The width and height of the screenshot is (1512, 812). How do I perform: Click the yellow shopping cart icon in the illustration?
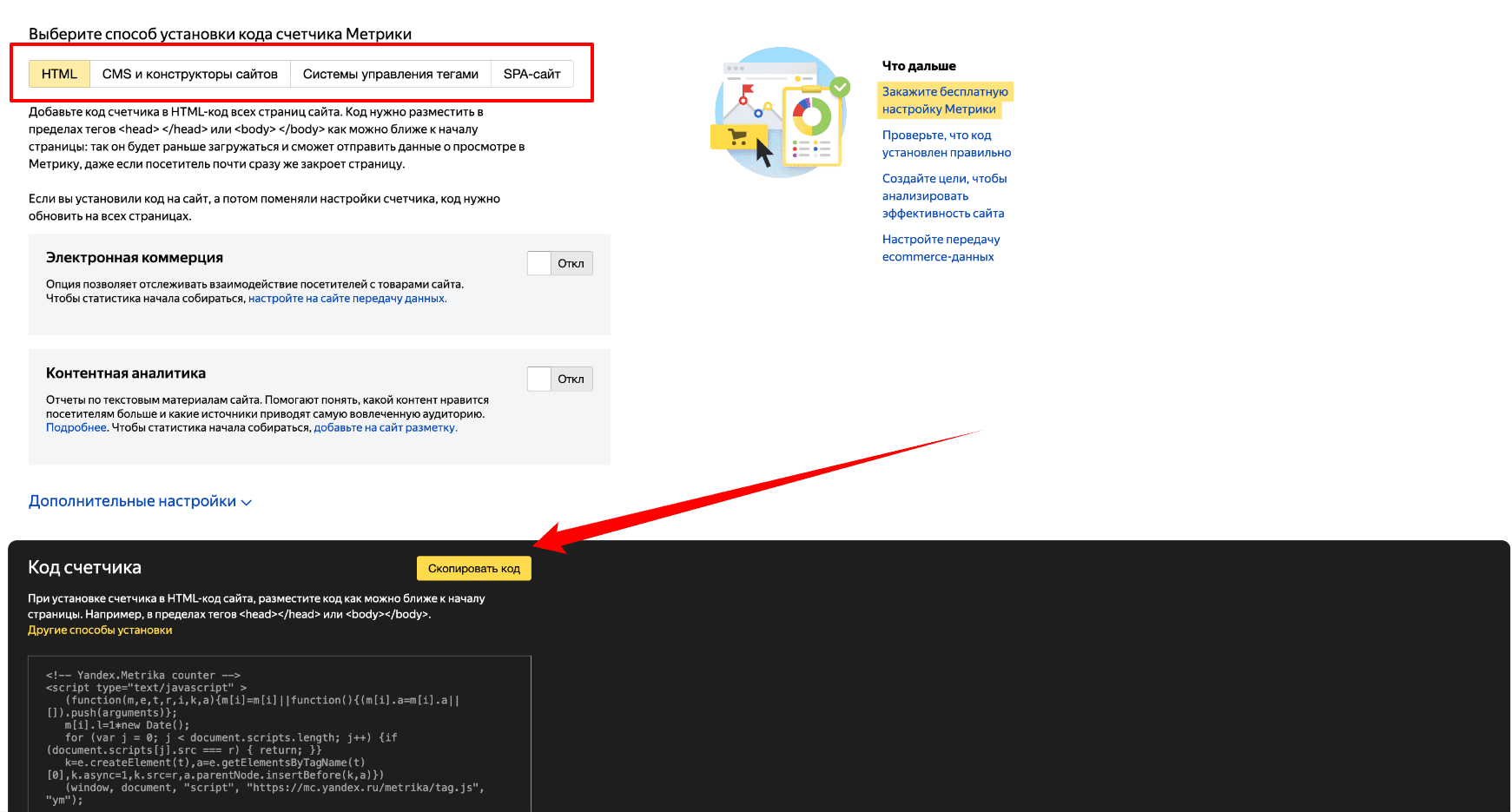click(x=738, y=136)
